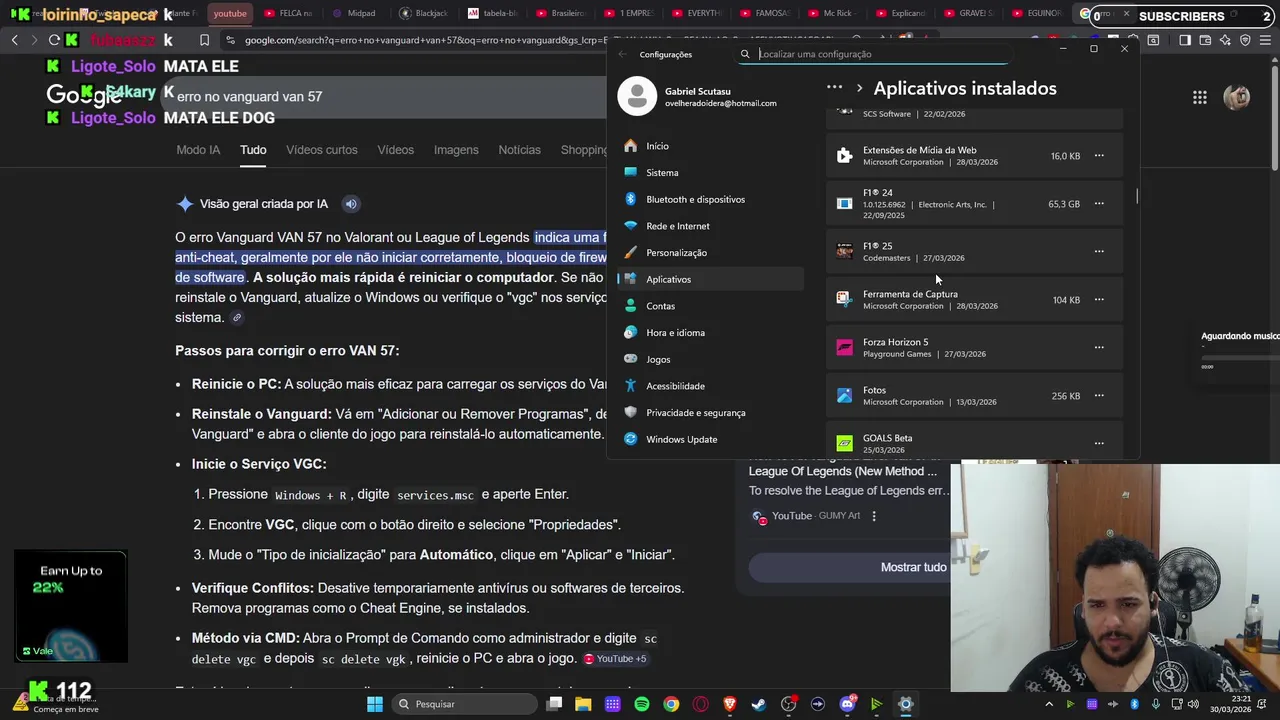Select Rede e Internet section
1280x720 pixels.
[x=710, y=226]
